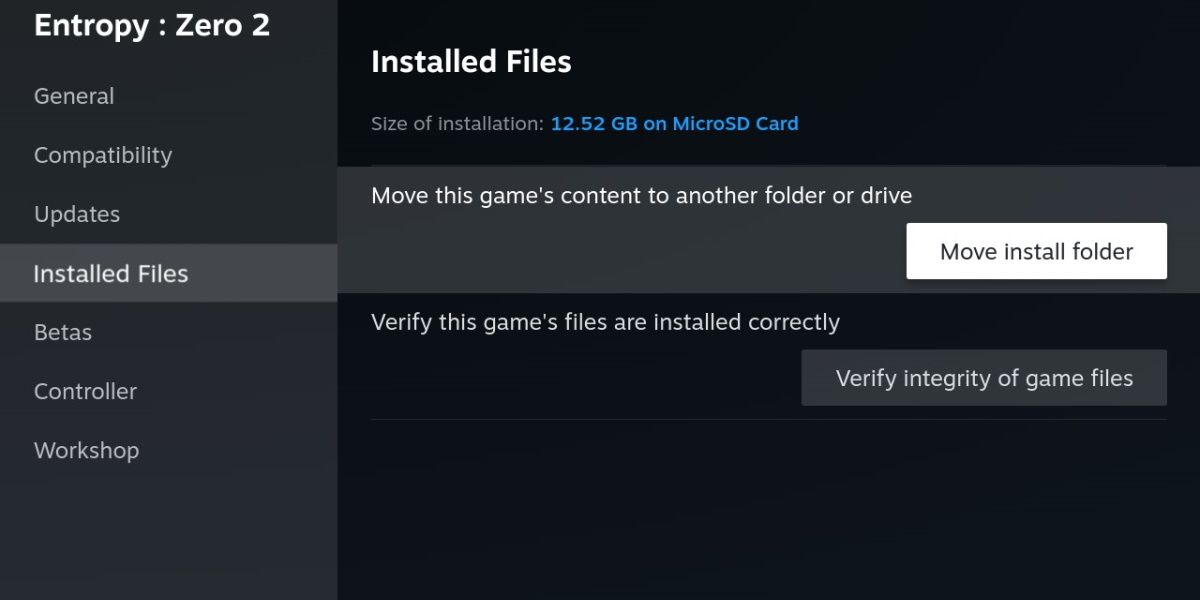Open the Workshop section
This screenshot has width=1200, height=600.
86,450
